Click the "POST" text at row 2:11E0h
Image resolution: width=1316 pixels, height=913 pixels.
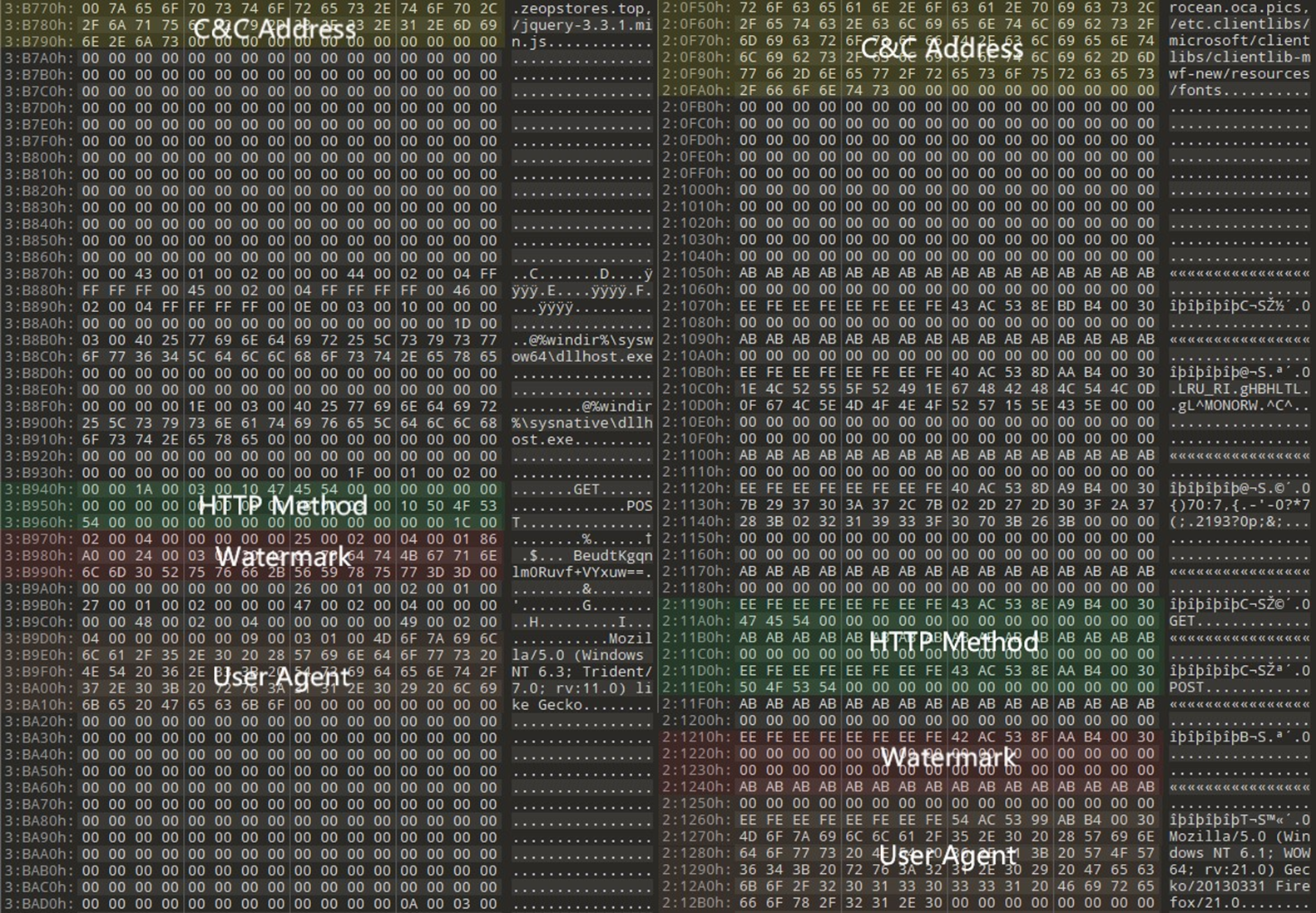[x=1185, y=687]
